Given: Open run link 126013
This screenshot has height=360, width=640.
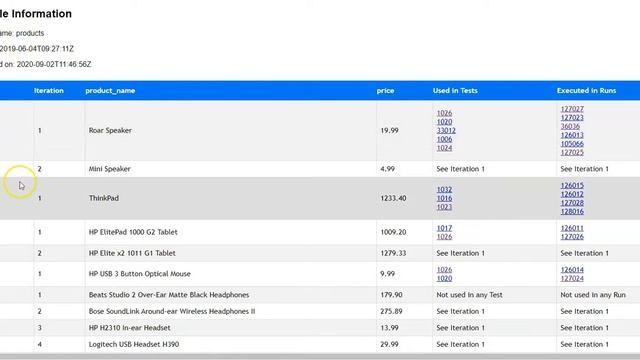Looking at the screenshot, I should pos(572,135).
